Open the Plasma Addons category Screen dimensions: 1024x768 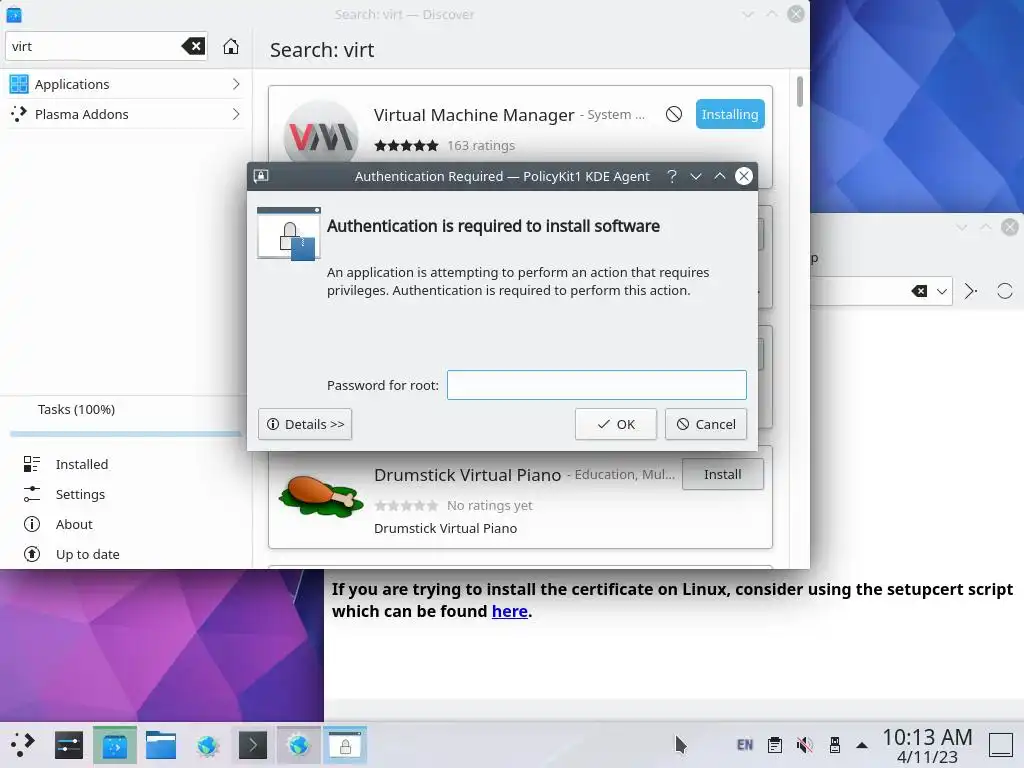[x=125, y=114]
